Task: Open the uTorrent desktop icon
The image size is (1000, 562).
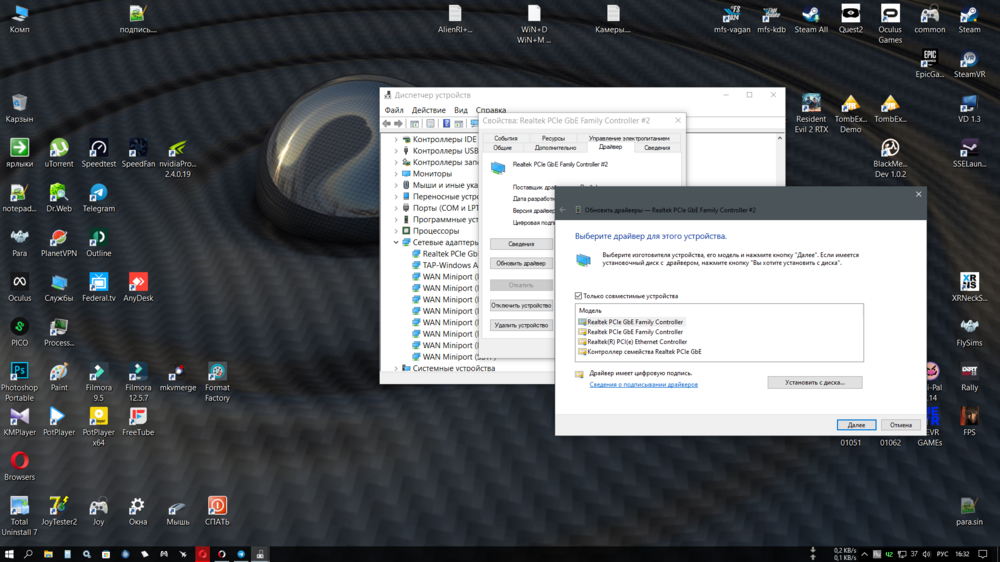Action: [x=59, y=149]
